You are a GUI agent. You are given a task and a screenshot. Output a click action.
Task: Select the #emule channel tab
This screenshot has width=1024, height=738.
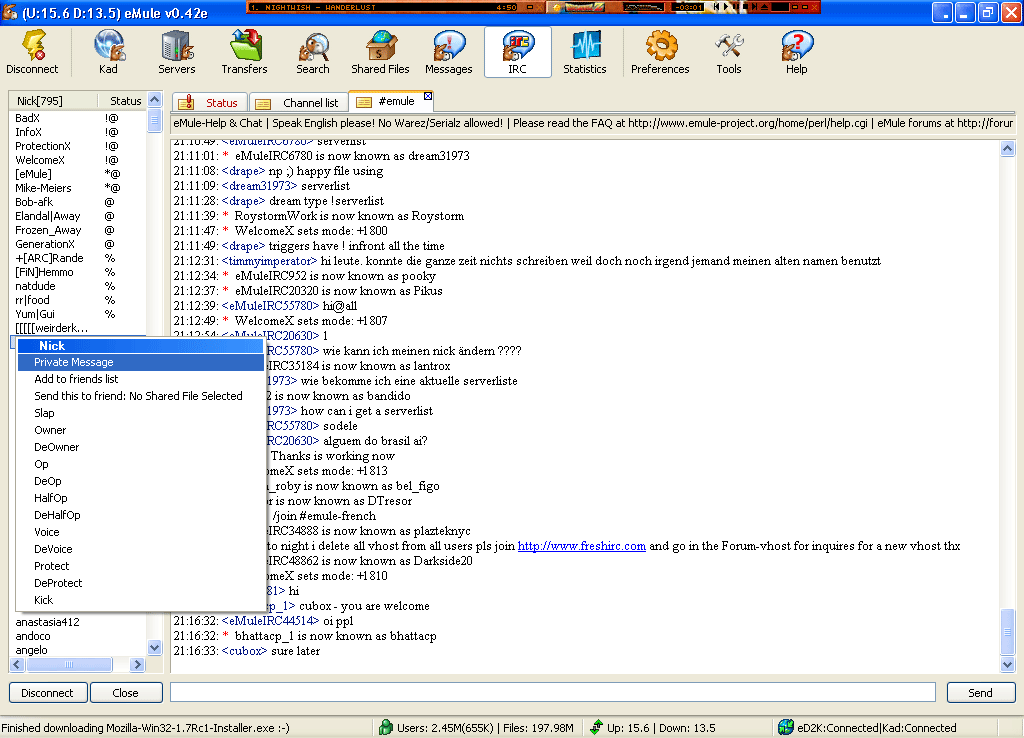(391, 101)
